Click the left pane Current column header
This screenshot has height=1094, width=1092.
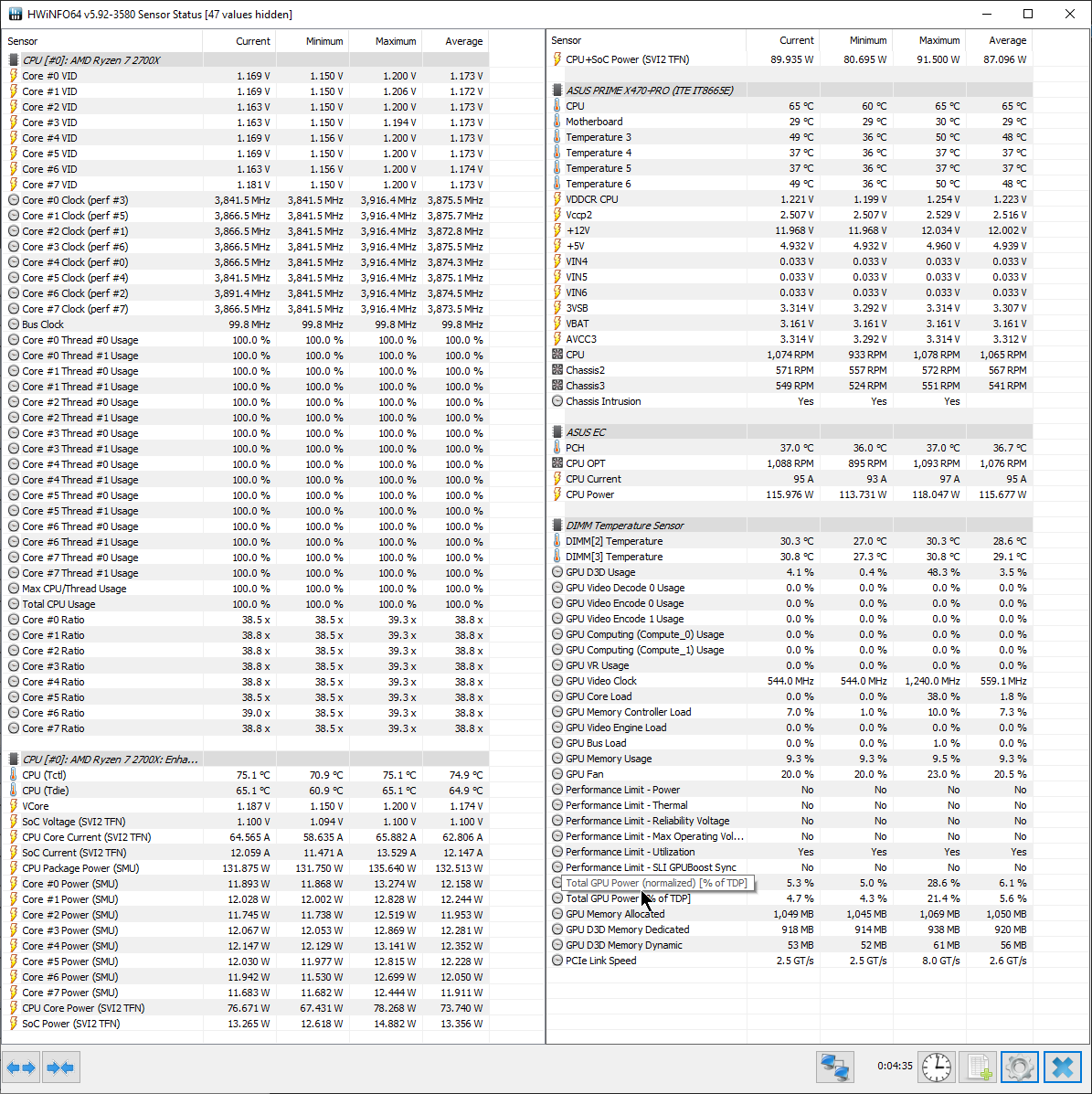239,41
